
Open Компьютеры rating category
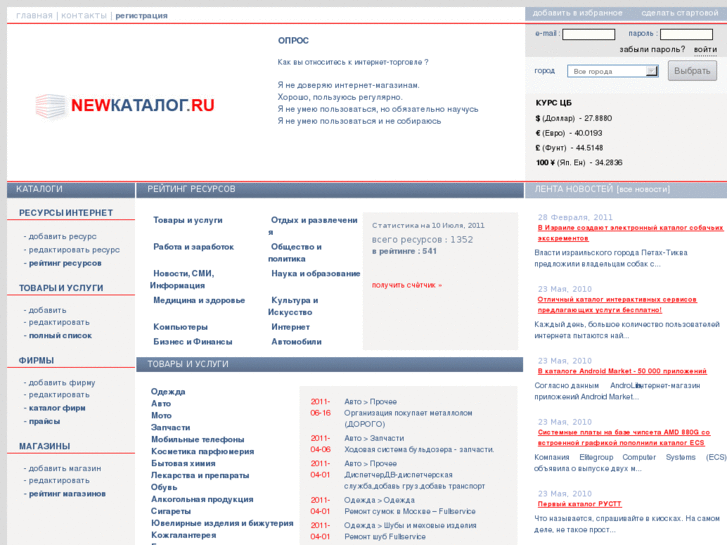[x=181, y=327]
